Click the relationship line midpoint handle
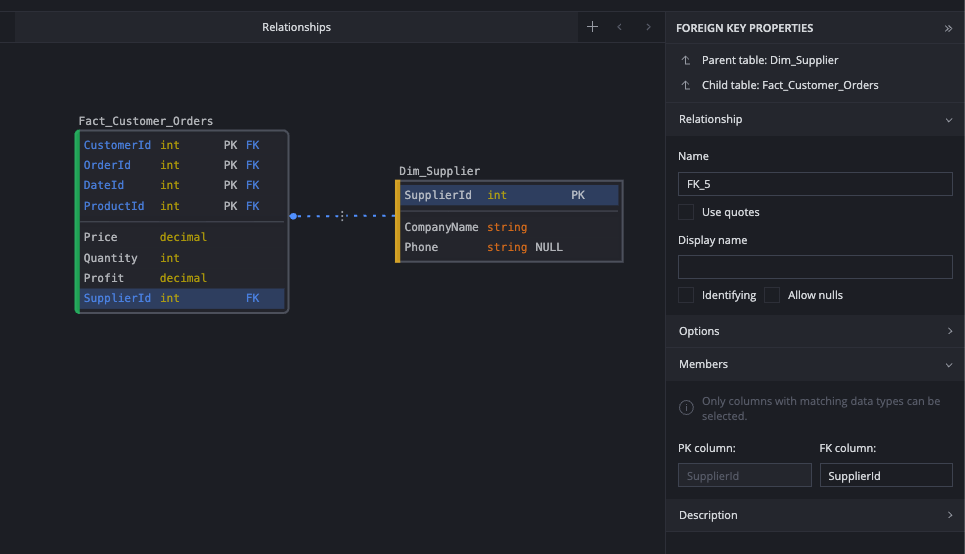 (342, 215)
